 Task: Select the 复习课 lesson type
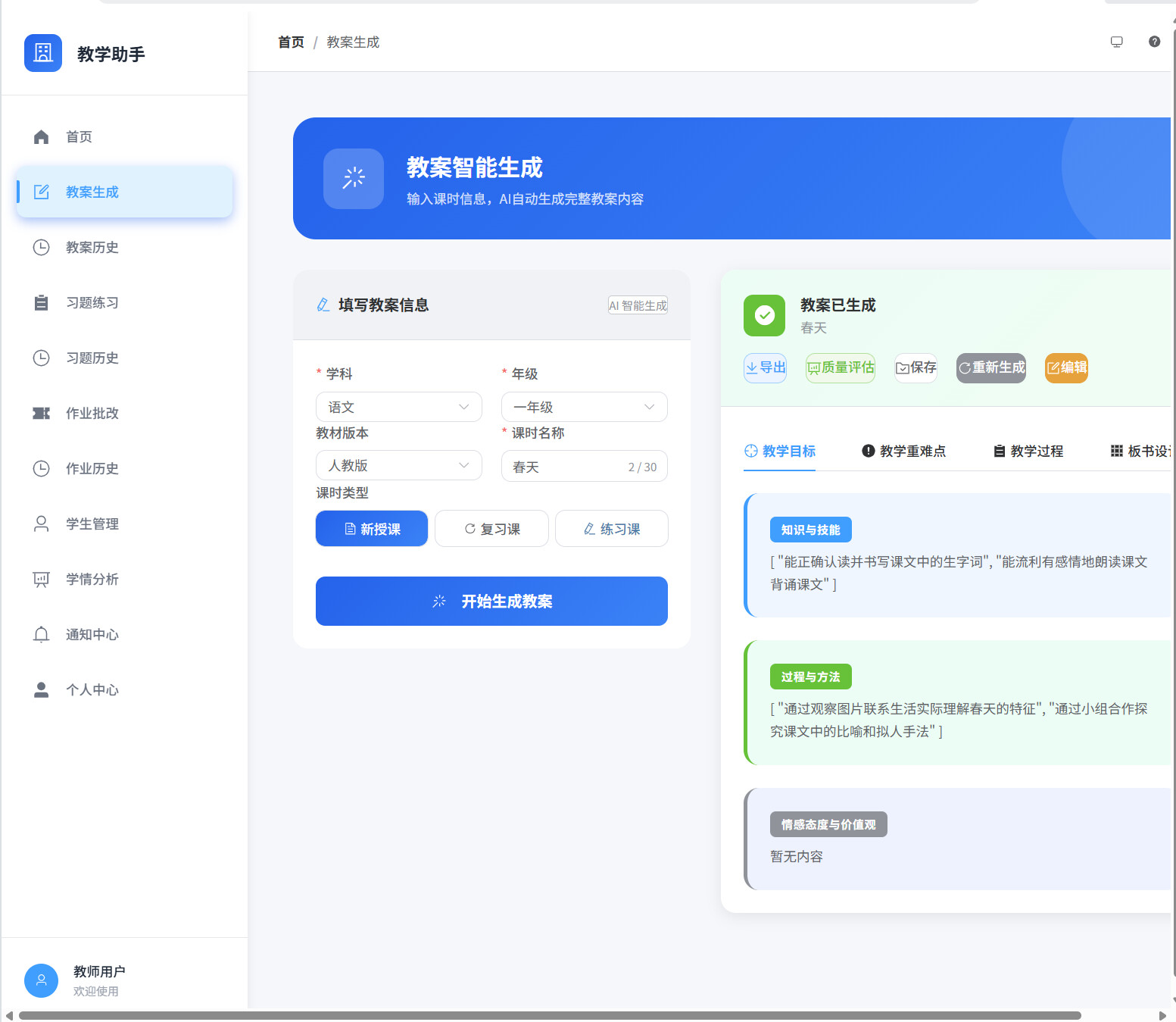tap(491, 529)
